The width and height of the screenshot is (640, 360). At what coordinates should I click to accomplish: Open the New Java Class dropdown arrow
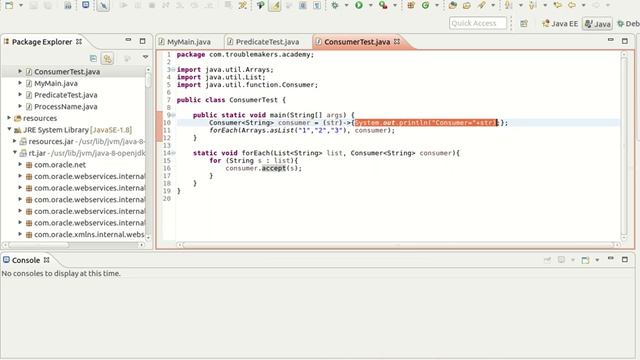[437, 5]
